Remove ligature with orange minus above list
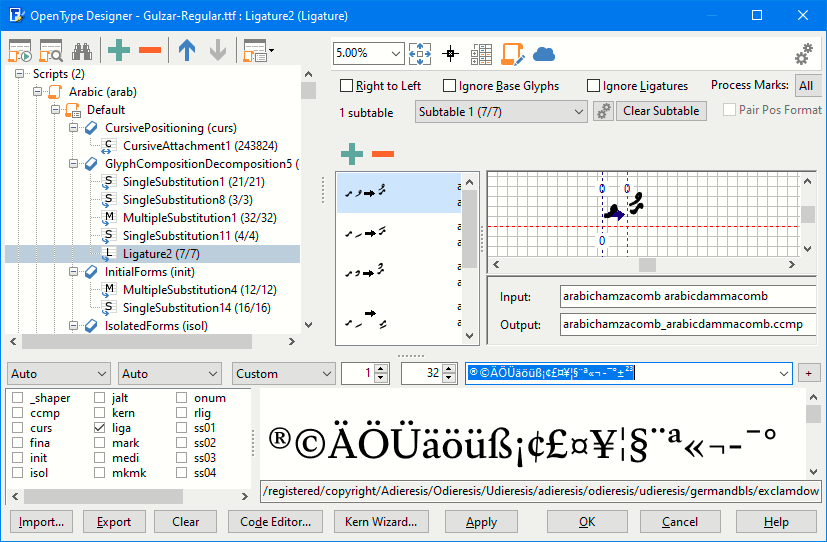827x542 pixels. point(383,154)
